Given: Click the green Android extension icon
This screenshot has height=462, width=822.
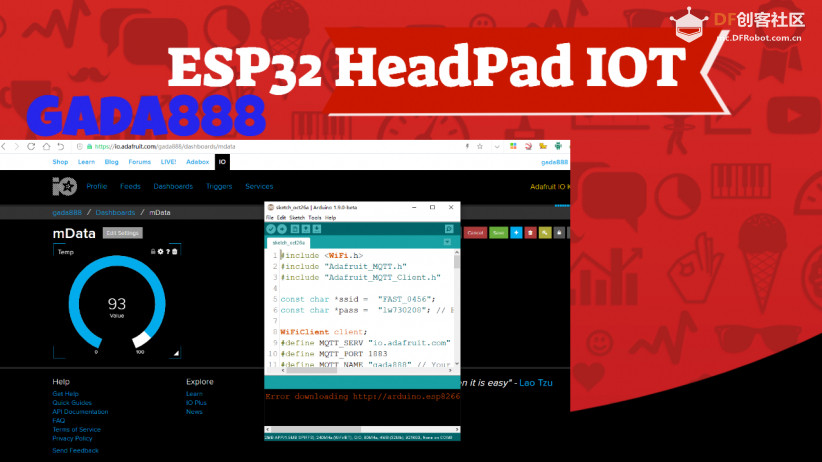Looking at the screenshot, I should click(558, 147).
